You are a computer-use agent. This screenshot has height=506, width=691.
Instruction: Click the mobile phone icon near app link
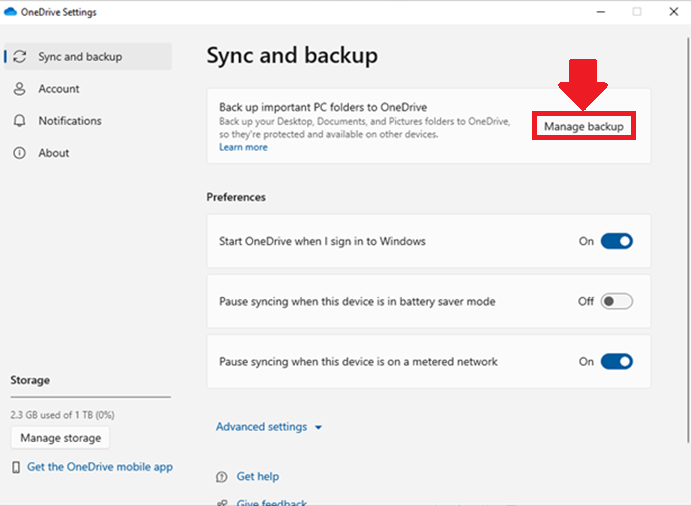click(x=16, y=467)
